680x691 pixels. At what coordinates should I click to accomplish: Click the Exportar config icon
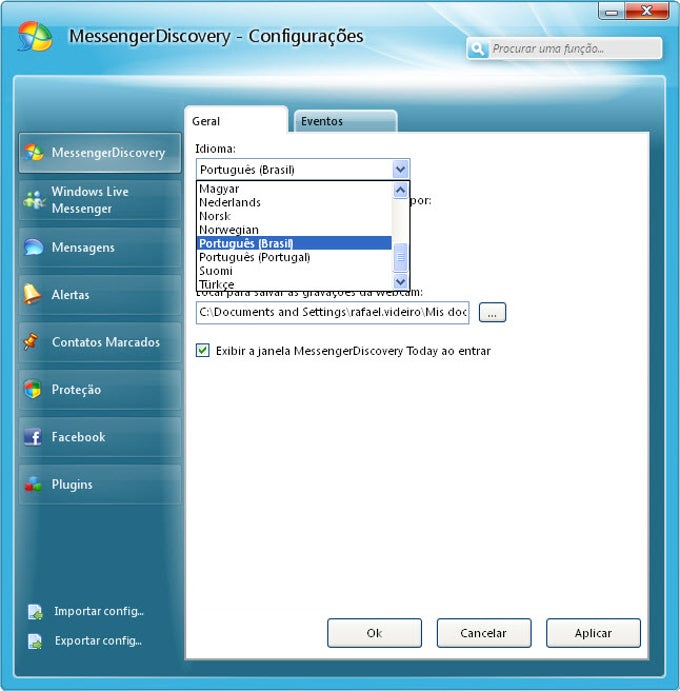[x=35, y=641]
